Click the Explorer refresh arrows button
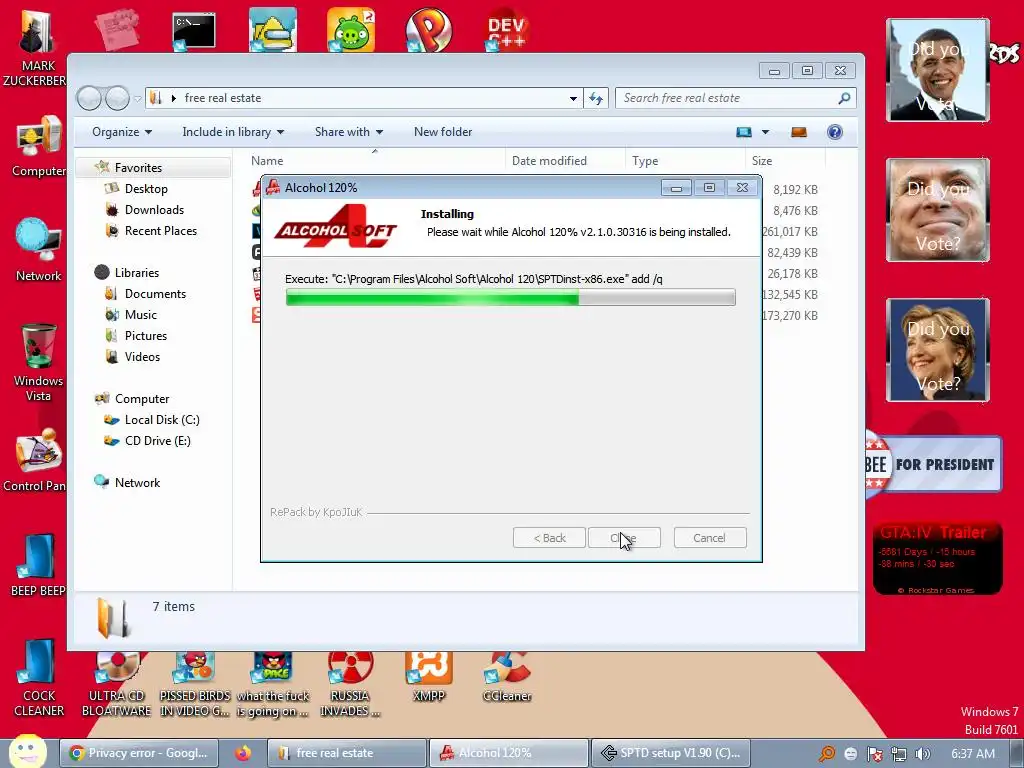1024x768 pixels. 596,98
